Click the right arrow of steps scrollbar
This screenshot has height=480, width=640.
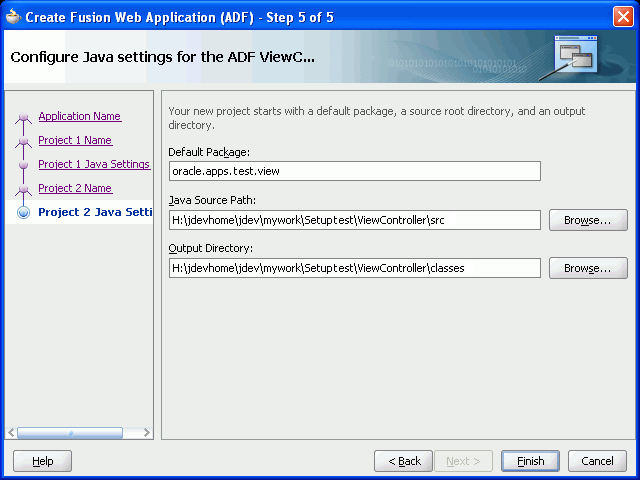click(147, 433)
